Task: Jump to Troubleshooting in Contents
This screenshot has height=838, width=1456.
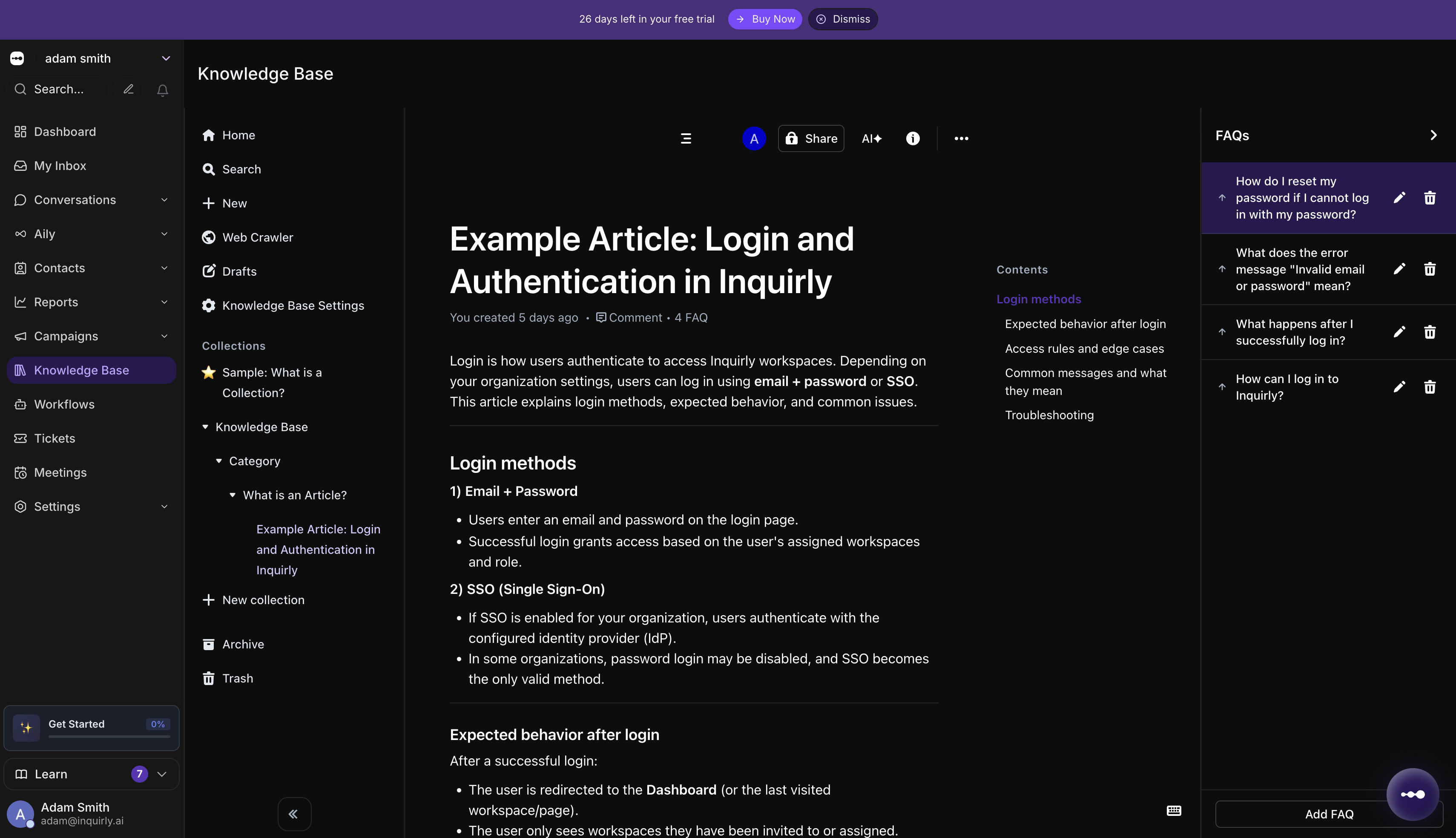Action: point(1049,415)
